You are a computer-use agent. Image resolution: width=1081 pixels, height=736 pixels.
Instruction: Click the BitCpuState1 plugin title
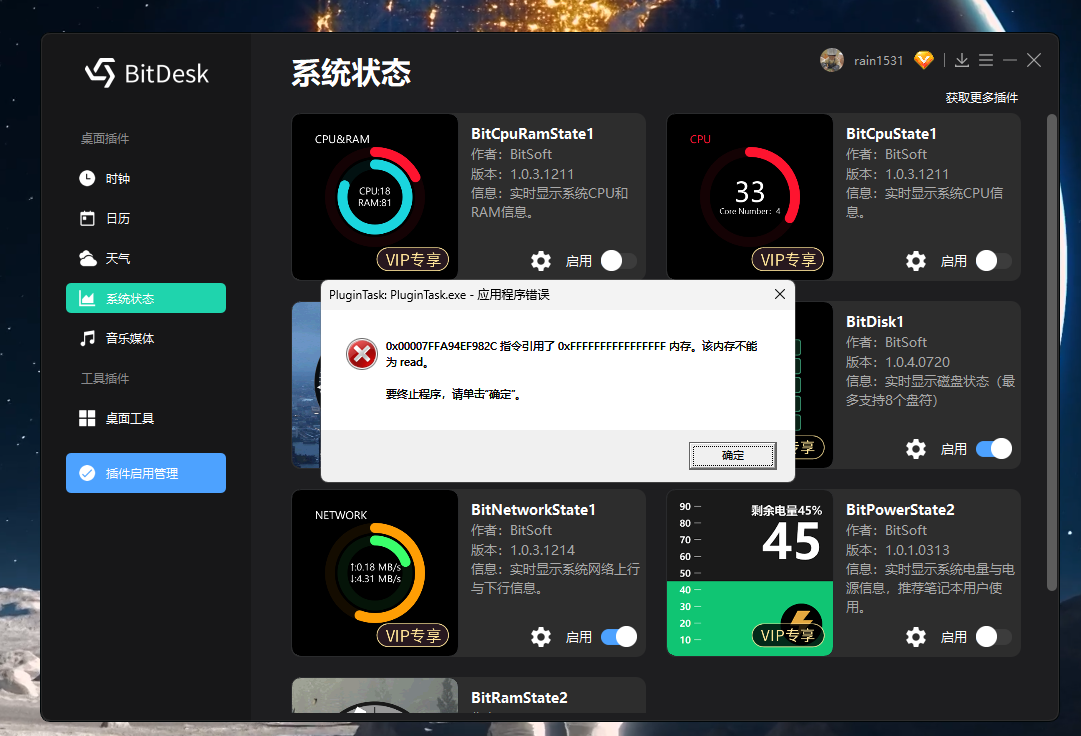coord(891,134)
